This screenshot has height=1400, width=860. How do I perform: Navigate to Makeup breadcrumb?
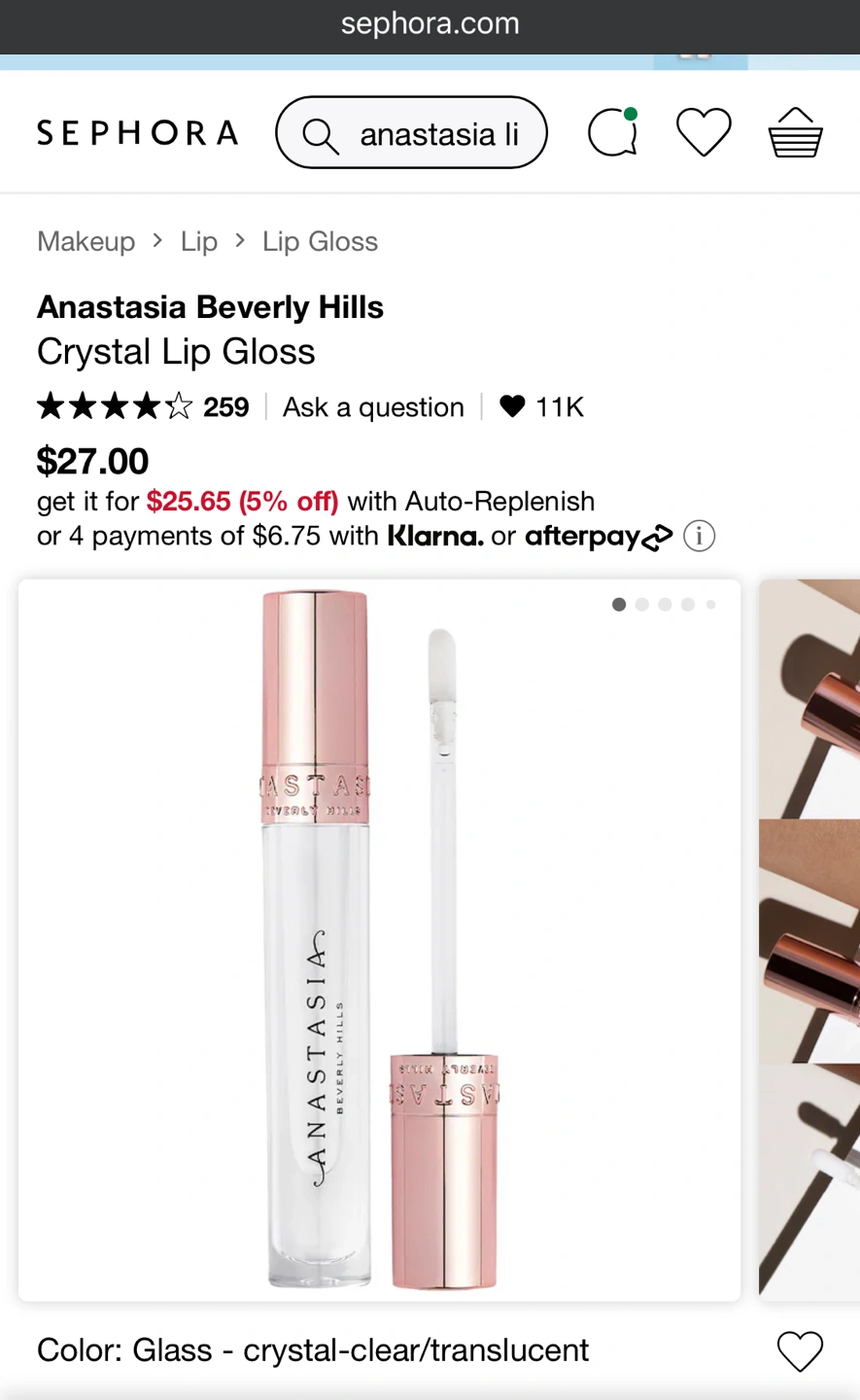tap(86, 241)
